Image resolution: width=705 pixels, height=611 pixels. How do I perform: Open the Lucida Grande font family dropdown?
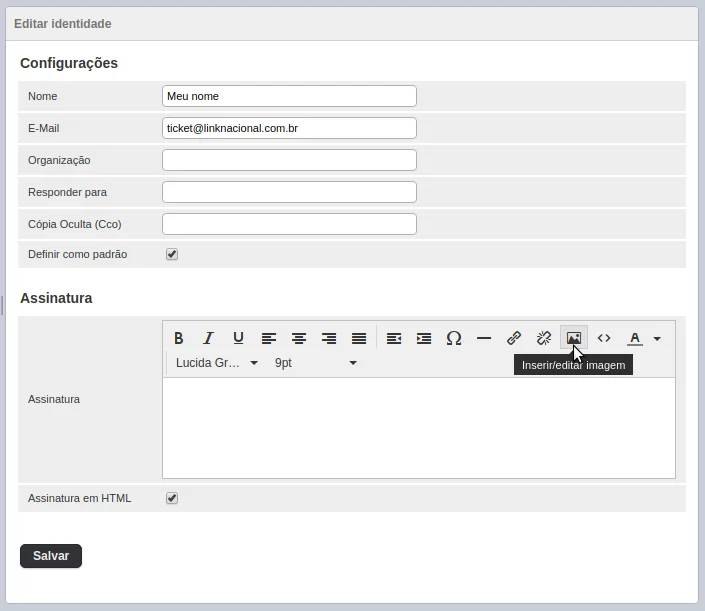[x=217, y=363]
